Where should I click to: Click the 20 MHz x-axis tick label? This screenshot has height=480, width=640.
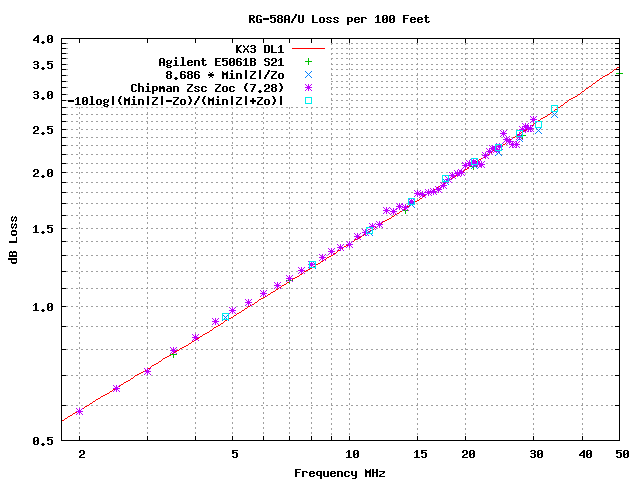pyautogui.click(x=469, y=454)
